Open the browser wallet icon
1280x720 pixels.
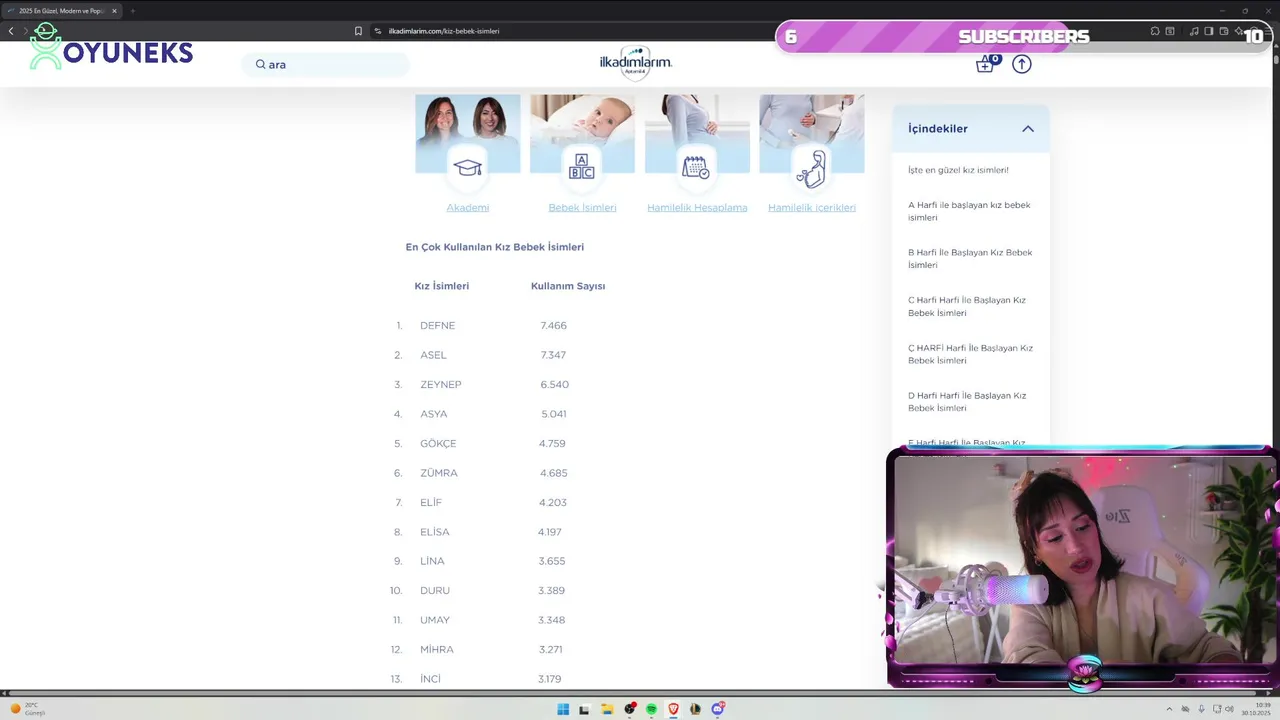tap(1223, 31)
